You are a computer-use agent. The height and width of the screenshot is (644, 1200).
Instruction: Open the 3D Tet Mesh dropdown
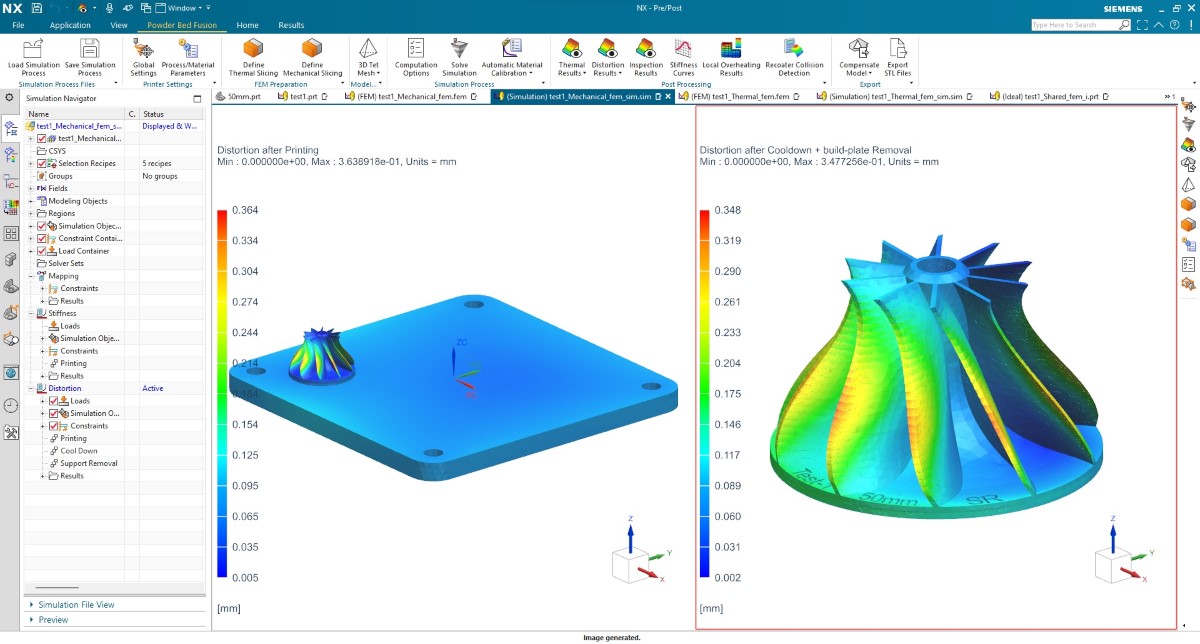click(368, 73)
